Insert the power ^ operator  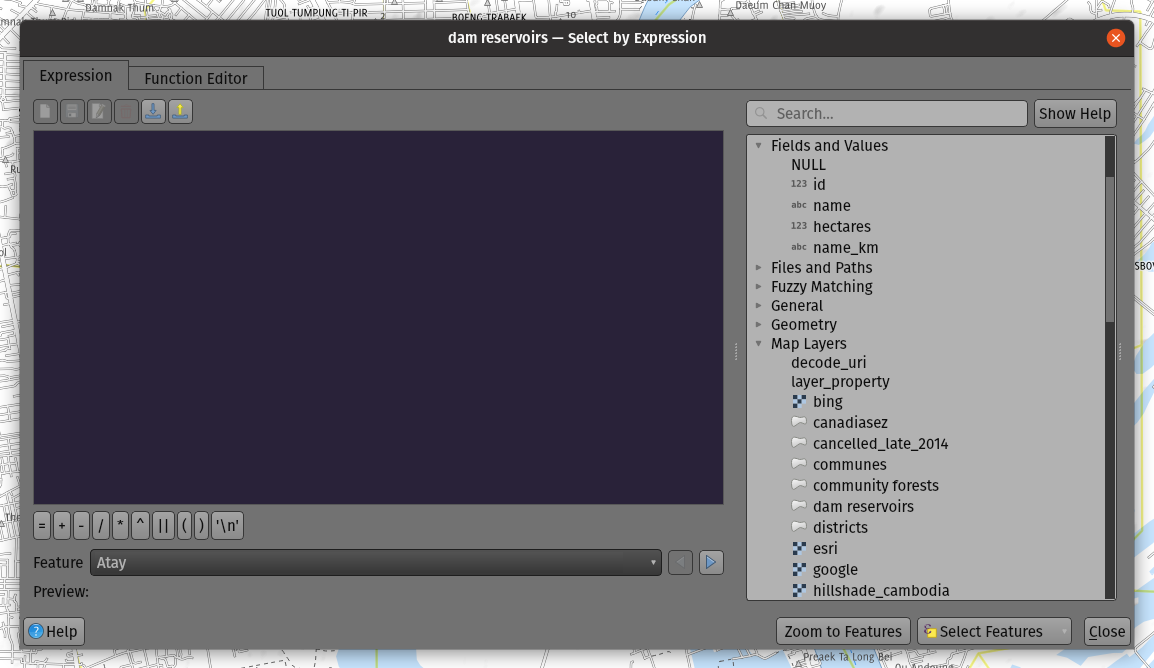[x=140, y=526]
